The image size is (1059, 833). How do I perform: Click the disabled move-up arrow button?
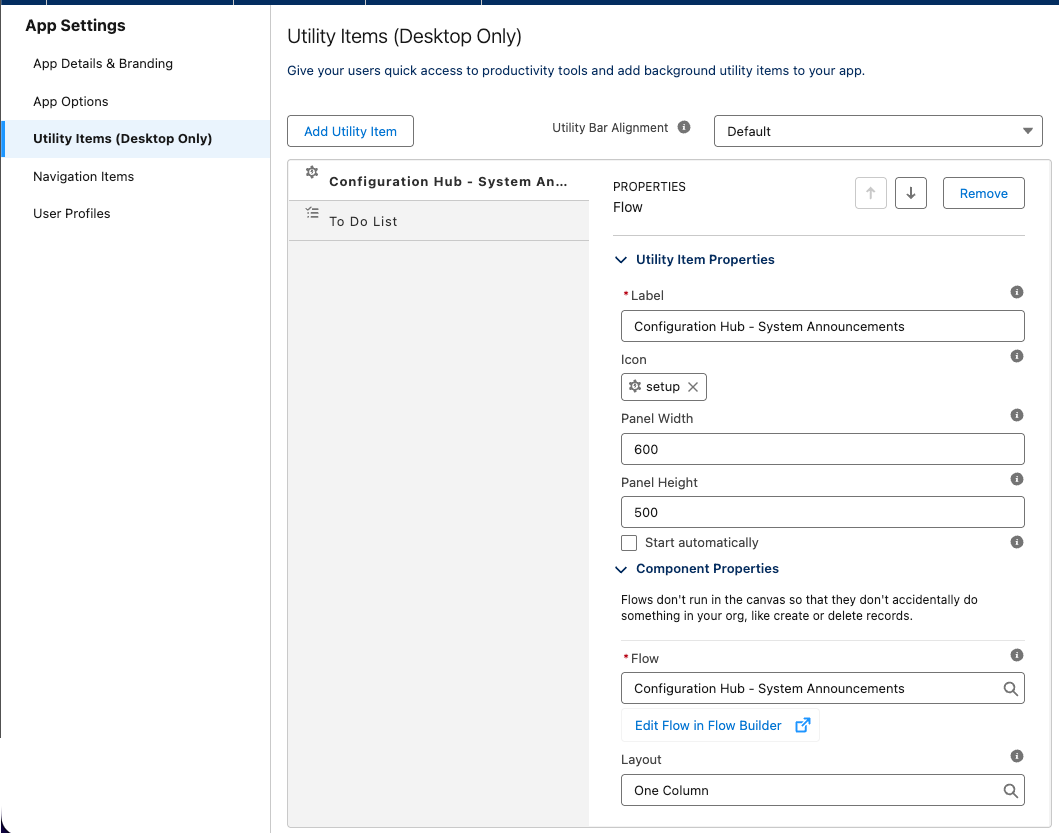tap(870, 193)
